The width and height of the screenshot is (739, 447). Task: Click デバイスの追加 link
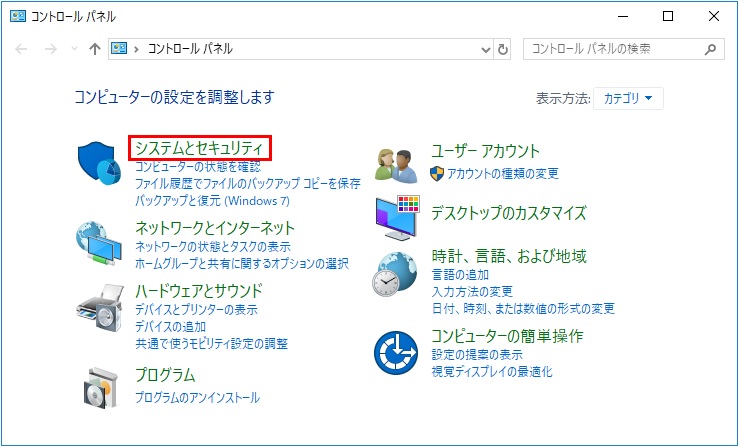tap(170, 326)
